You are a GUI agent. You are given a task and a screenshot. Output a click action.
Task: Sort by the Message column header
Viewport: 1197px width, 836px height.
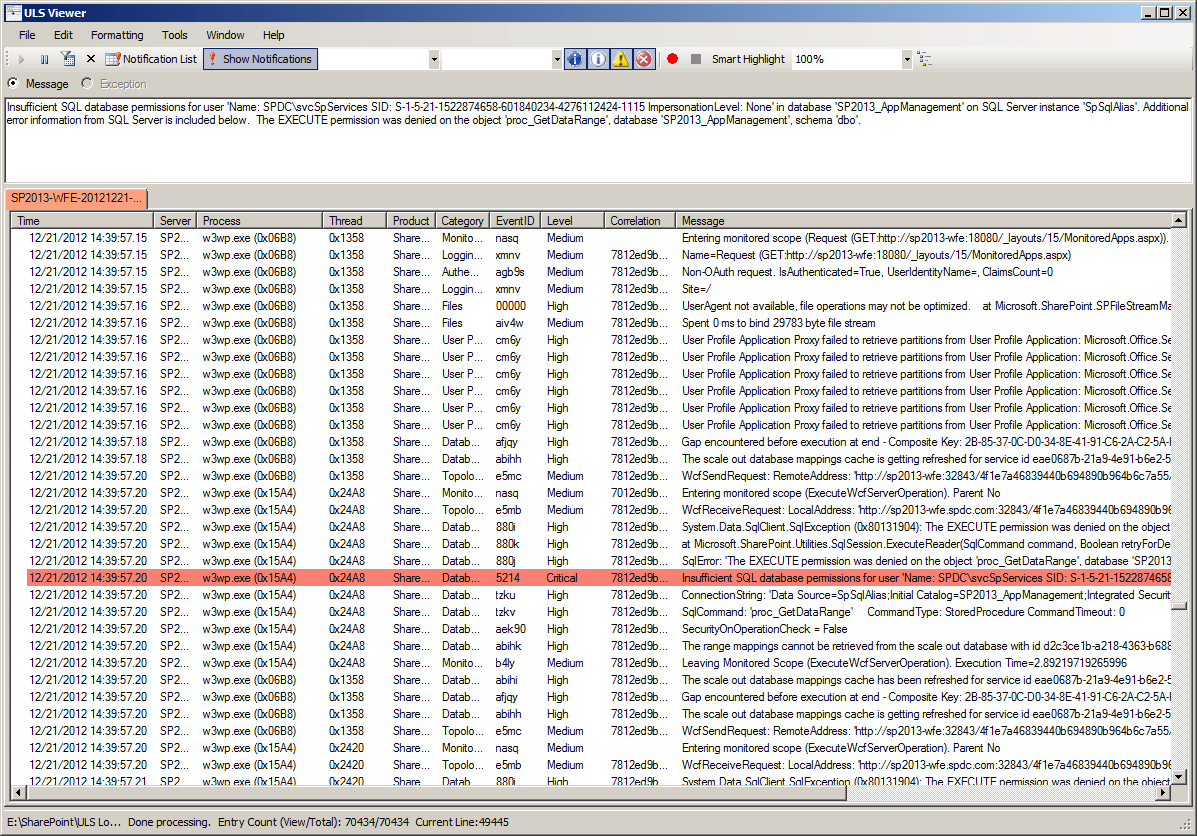(x=923, y=221)
